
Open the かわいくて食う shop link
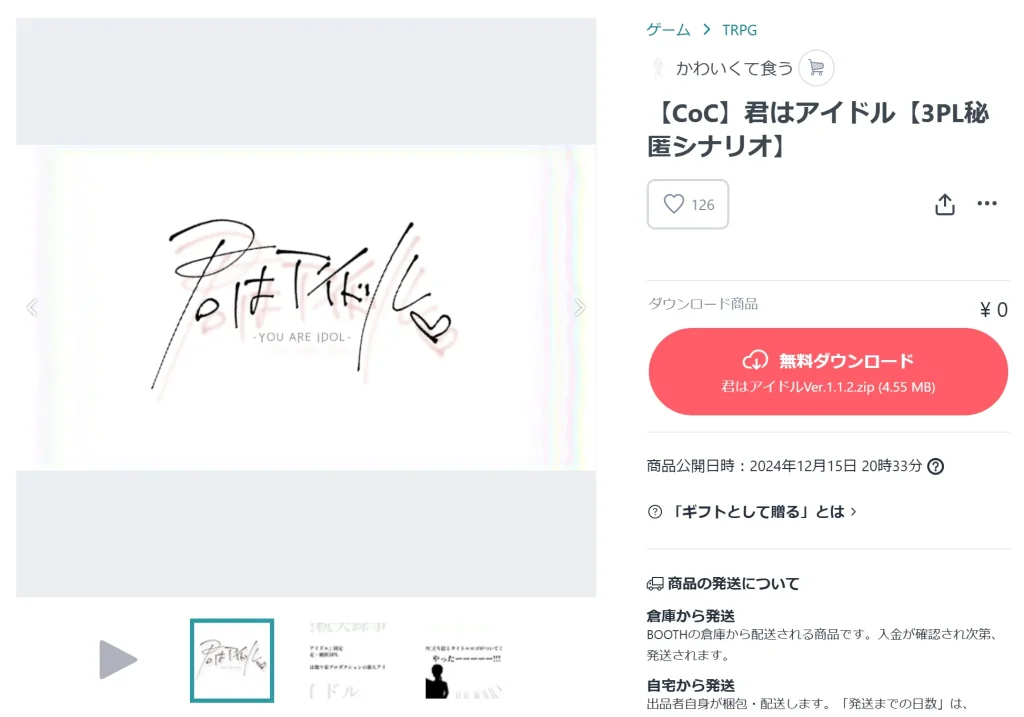click(x=734, y=68)
